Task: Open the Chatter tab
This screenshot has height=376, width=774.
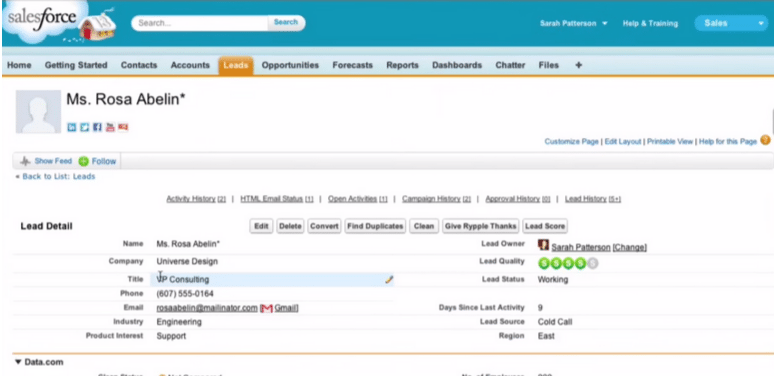Action: (510, 65)
